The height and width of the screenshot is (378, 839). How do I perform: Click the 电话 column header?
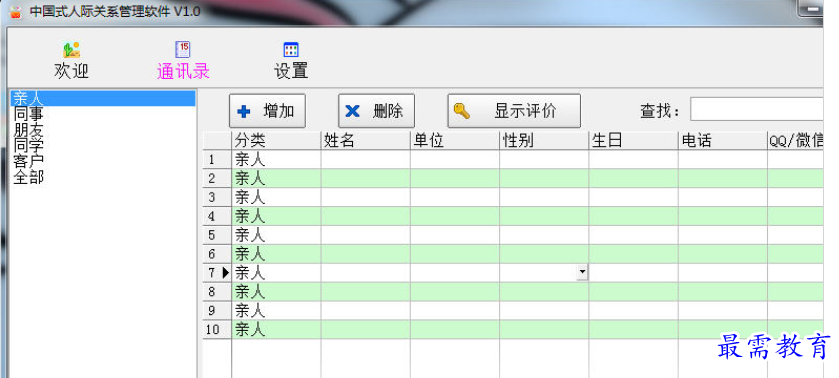point(723,140)
